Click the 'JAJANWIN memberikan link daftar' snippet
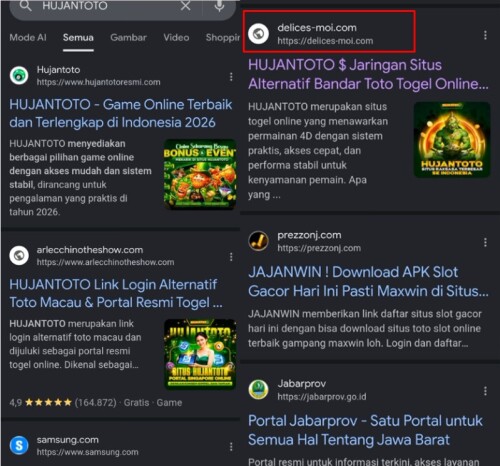This screenshot has width=500, height=466. (x=365, y=329)
